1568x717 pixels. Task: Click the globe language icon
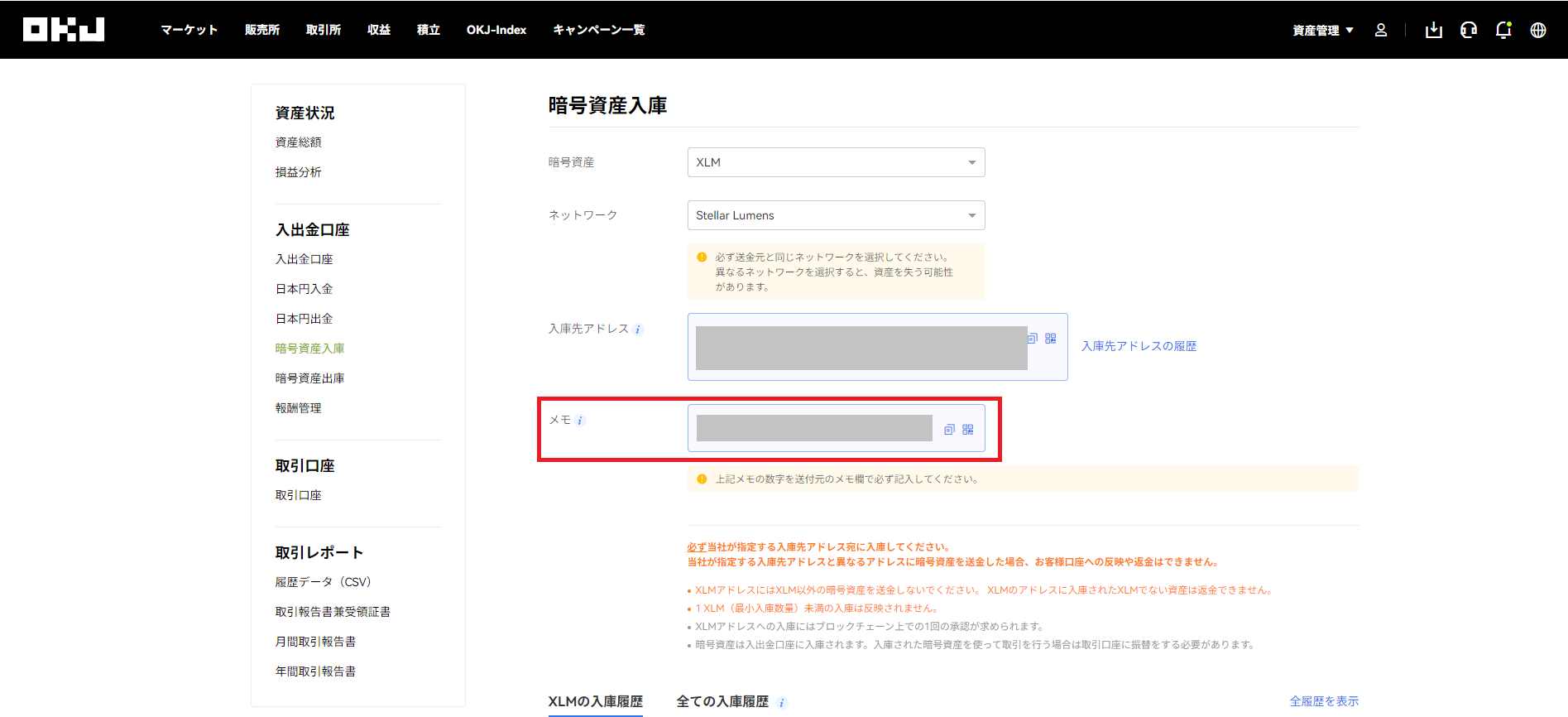1538,30
